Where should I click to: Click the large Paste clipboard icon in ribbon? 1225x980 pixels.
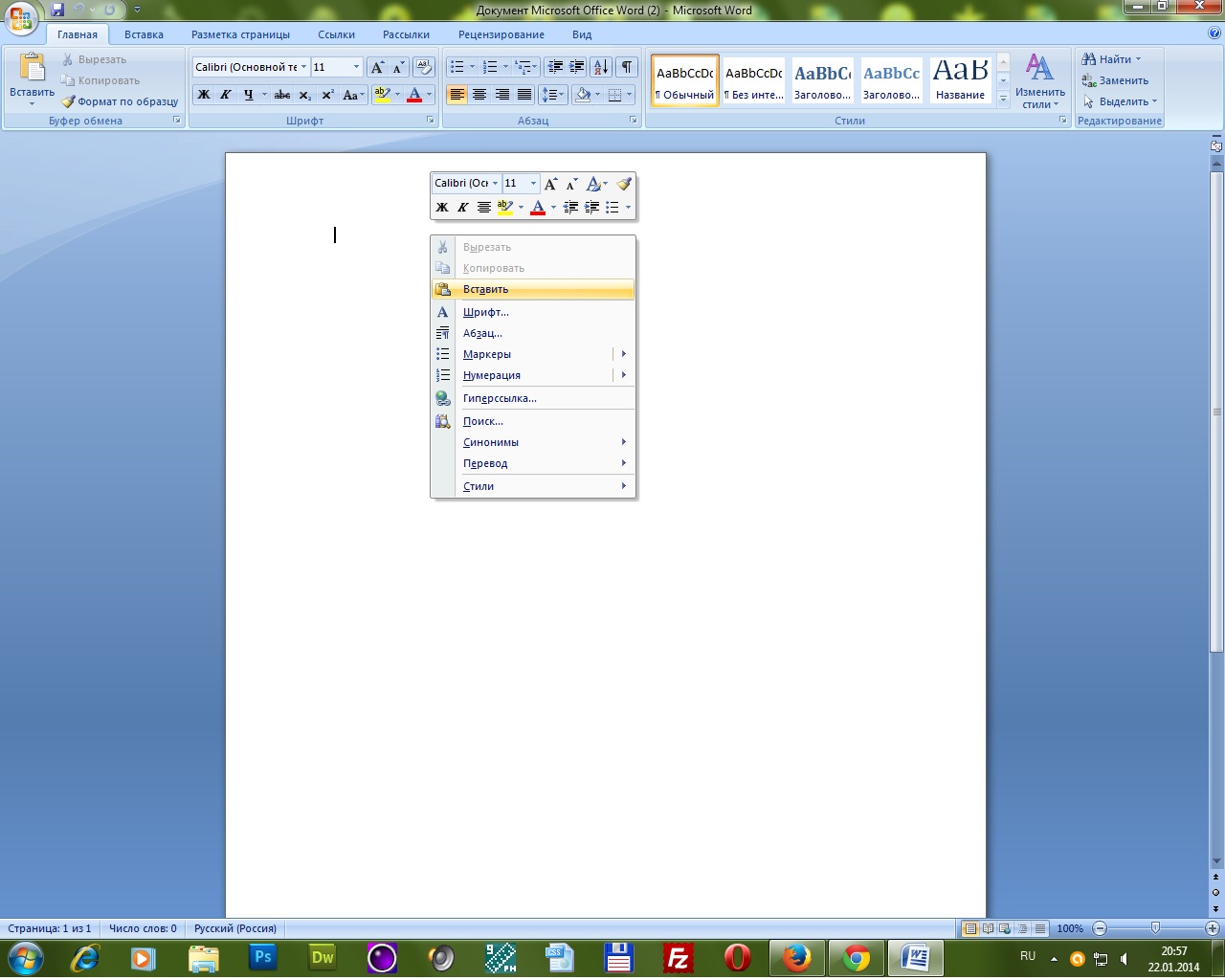[x=32, y=68]
